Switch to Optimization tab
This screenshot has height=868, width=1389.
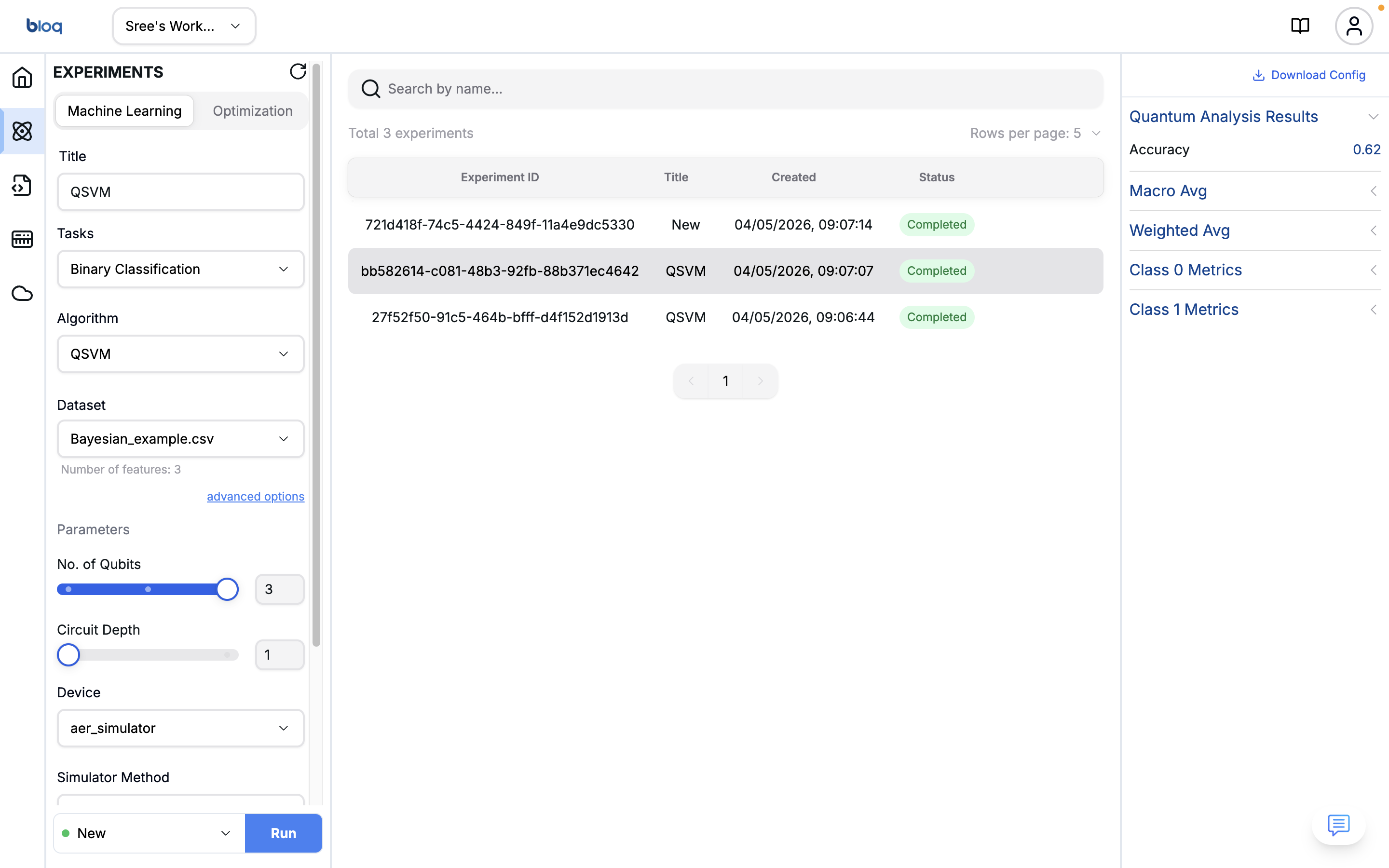click(253, 111)
